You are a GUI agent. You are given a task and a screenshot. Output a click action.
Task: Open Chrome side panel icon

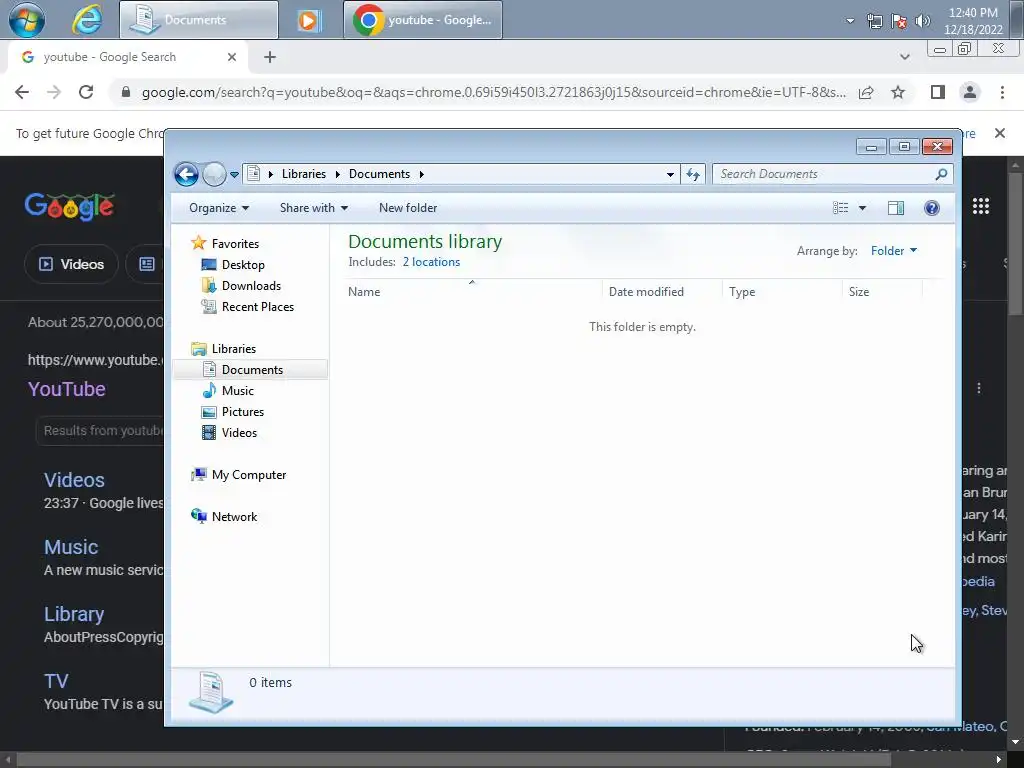pos(938,92)
